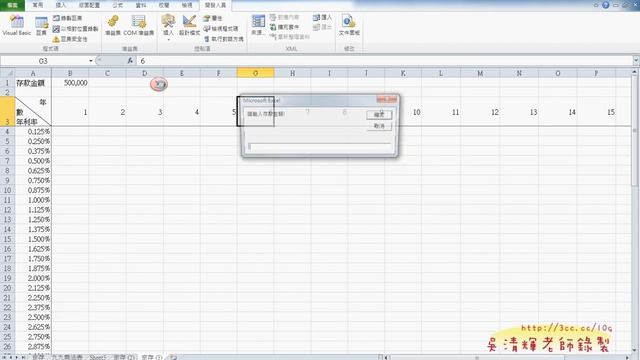Image resolution: width=640 pixels, height=360 pixels.
Task: Click View Code (檢視程式碼)
Action: (x=221, y=29)
